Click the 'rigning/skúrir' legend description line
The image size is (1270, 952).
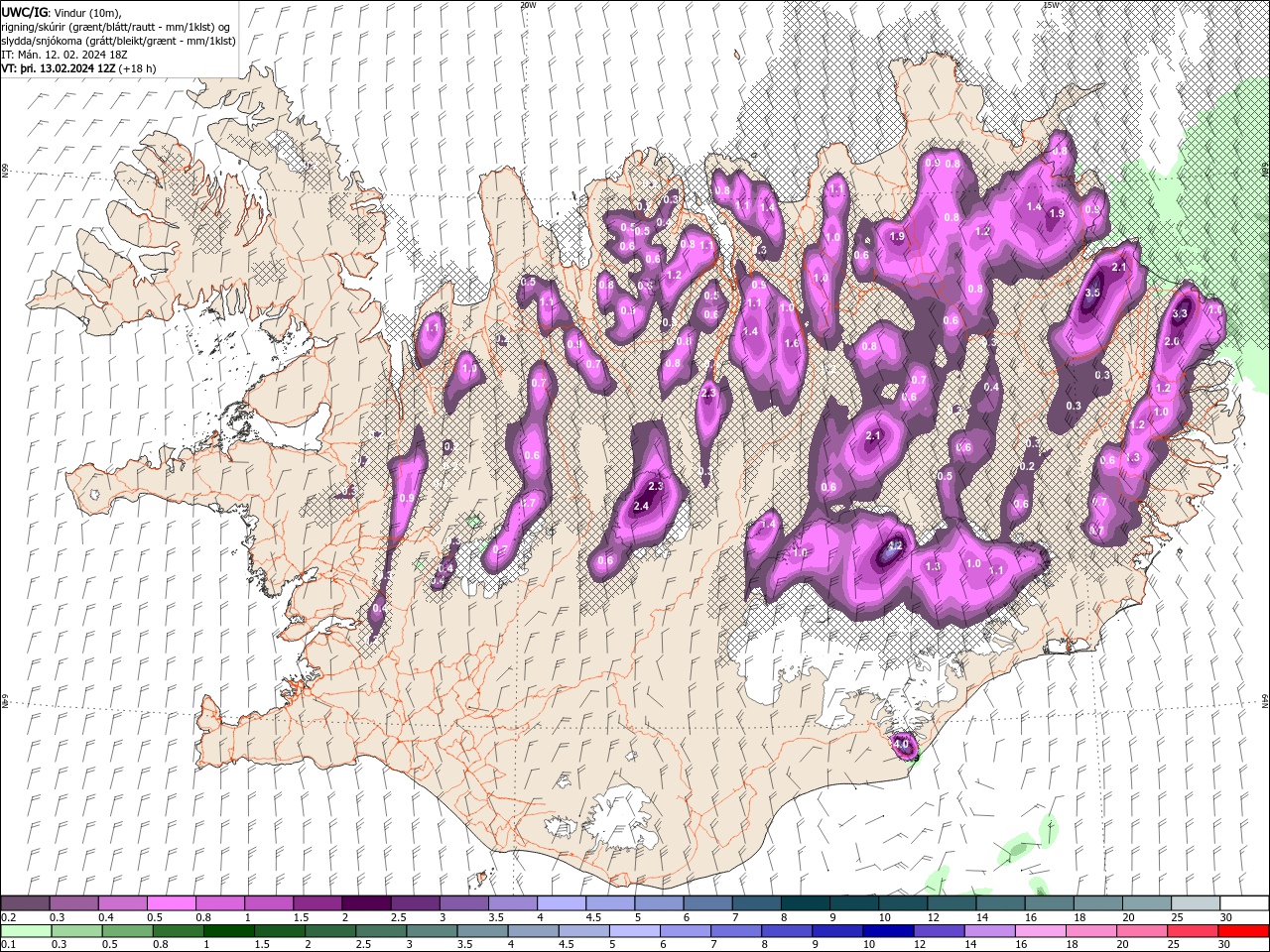pyautogui.click(x=116, y=26)
